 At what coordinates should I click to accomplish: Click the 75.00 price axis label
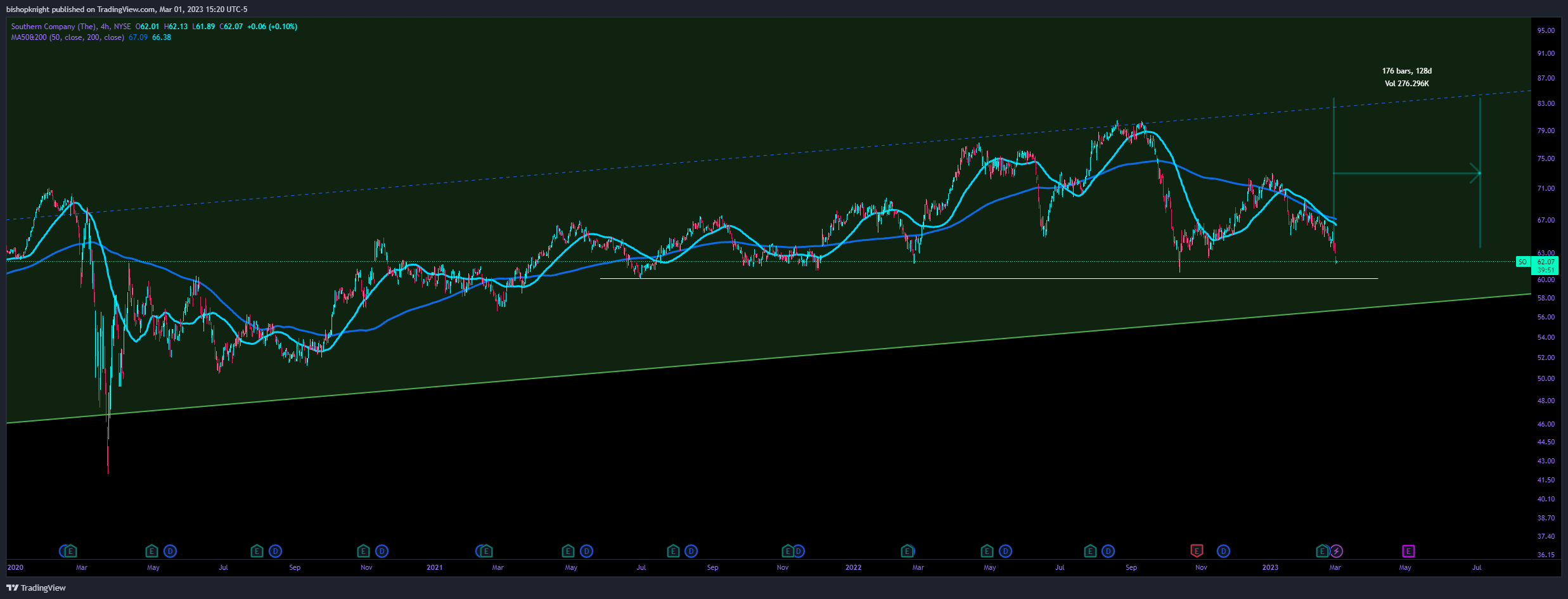(1546, 158)
